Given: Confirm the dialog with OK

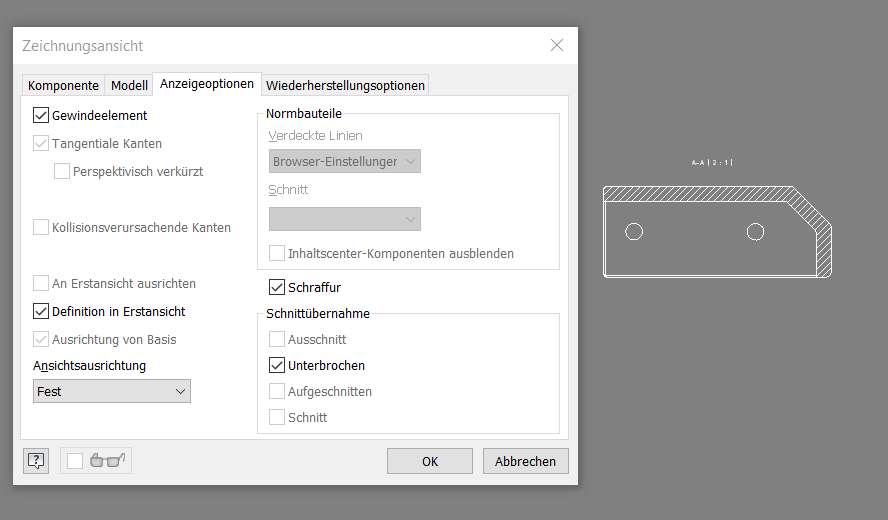Looking at the screenshot, I should point(430,461).
